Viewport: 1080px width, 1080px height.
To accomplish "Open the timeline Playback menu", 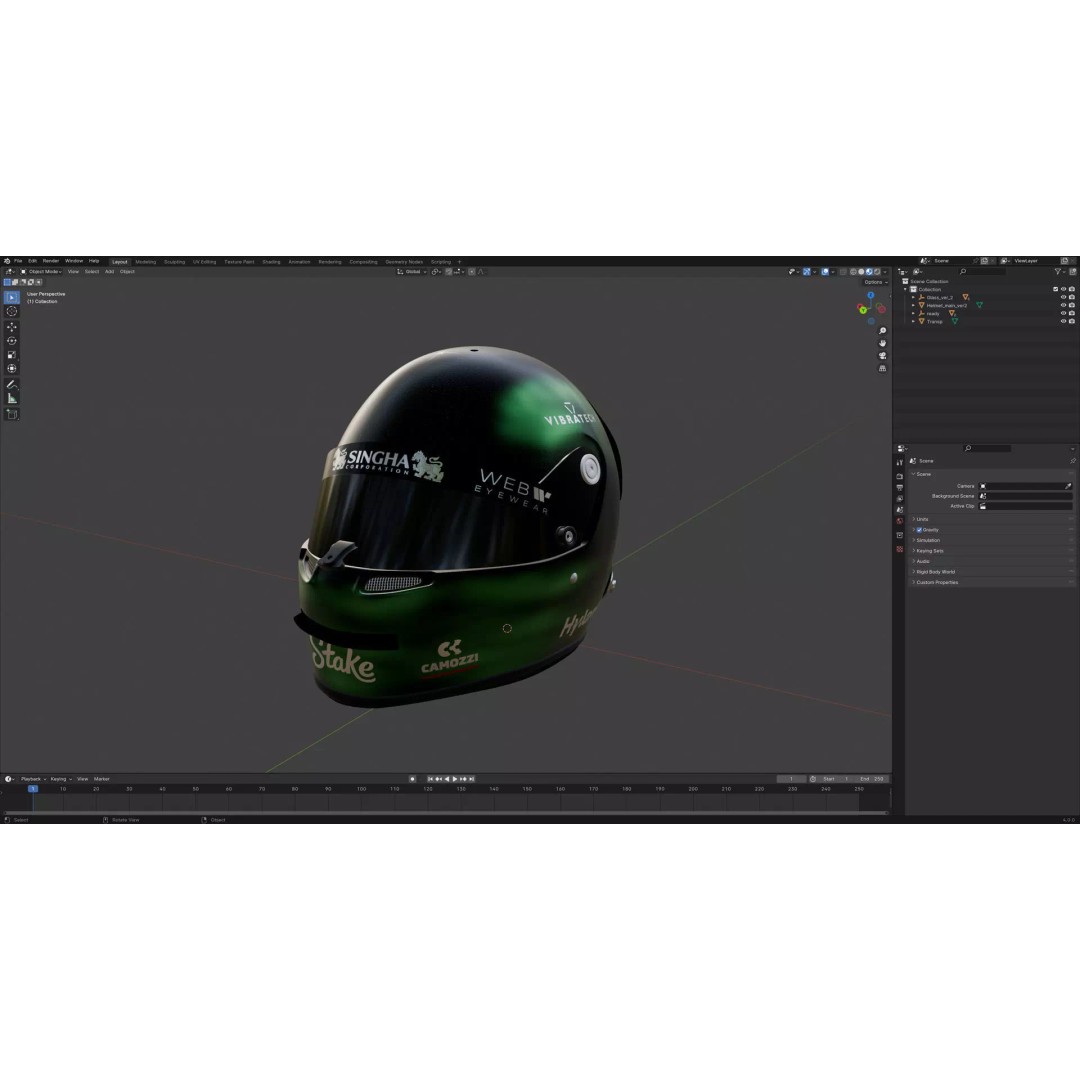I will (x=31, y=780).
